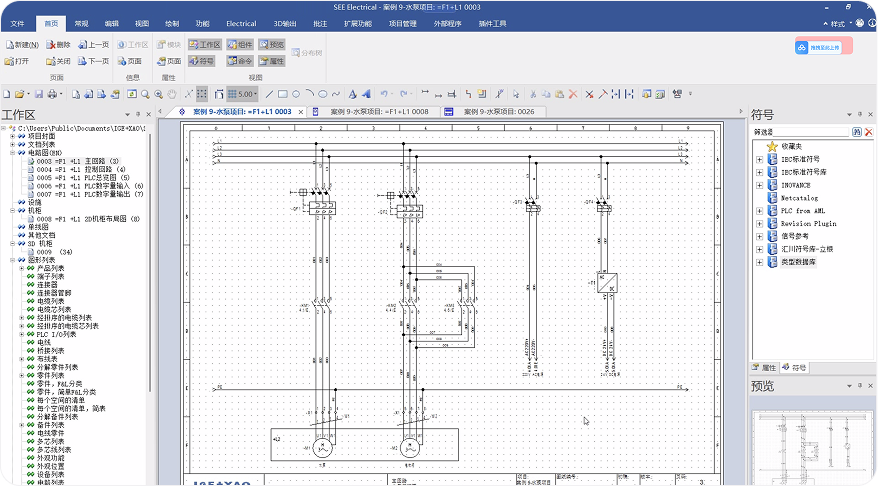The image size is (878, 486).
Task: Click the 打开 page button
Action: [17, 61]
